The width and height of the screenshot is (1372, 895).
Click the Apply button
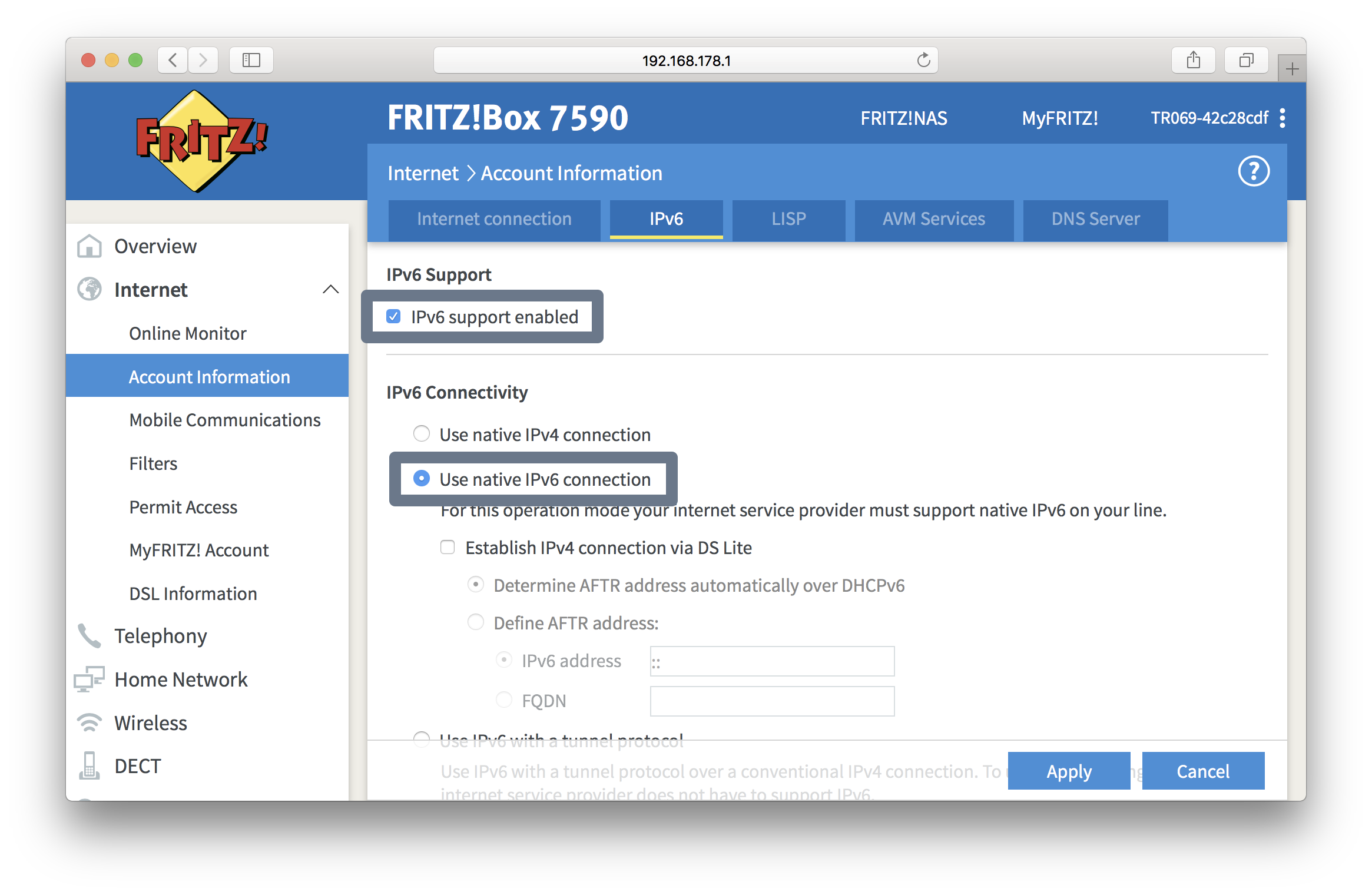pos(1067,770)
